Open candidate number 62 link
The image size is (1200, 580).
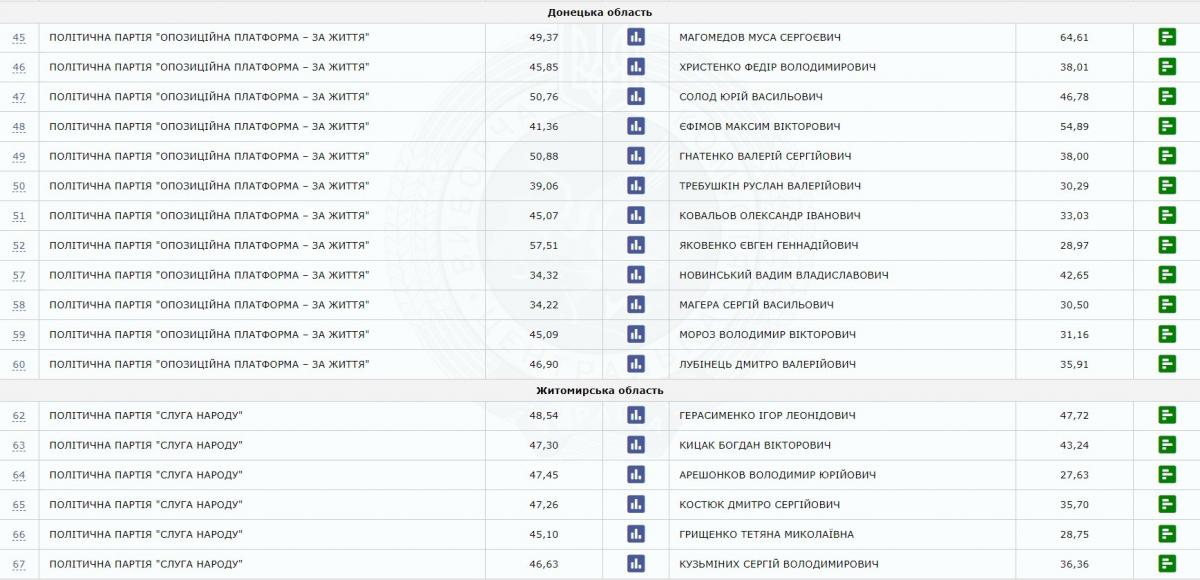pyautogui.click(x=19, y=416)
